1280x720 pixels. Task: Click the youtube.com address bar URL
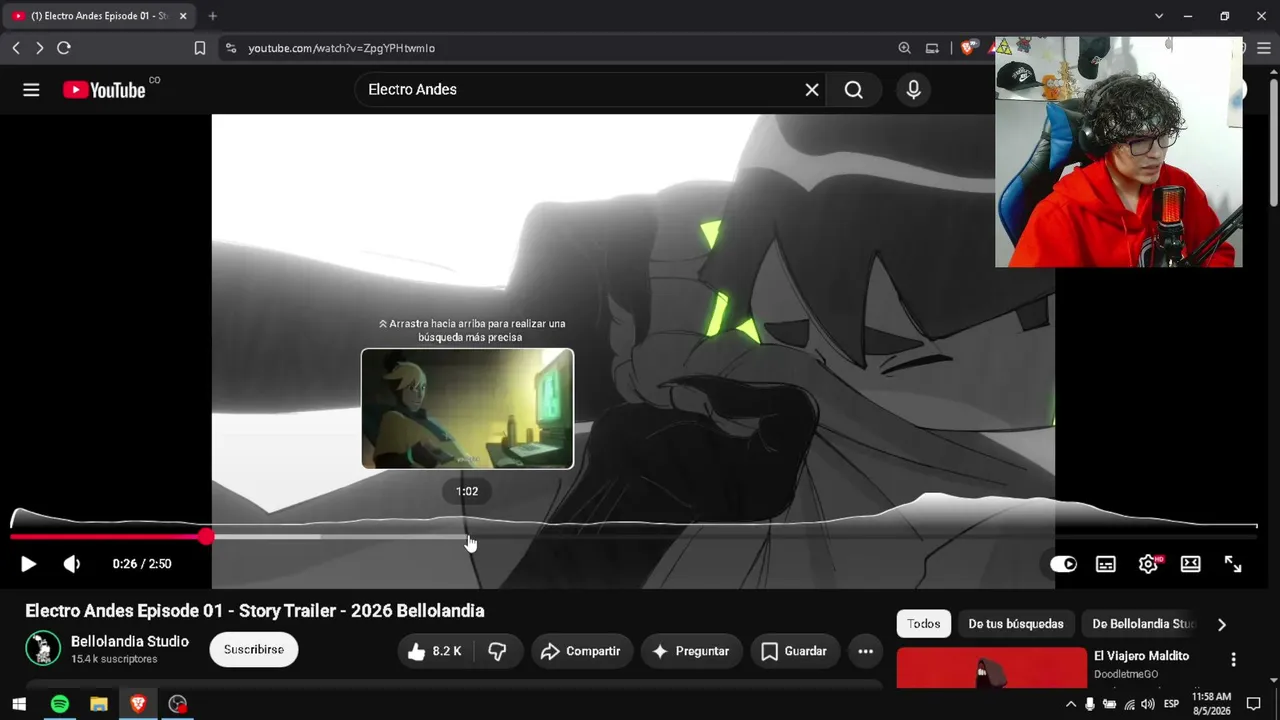point(341,48)
